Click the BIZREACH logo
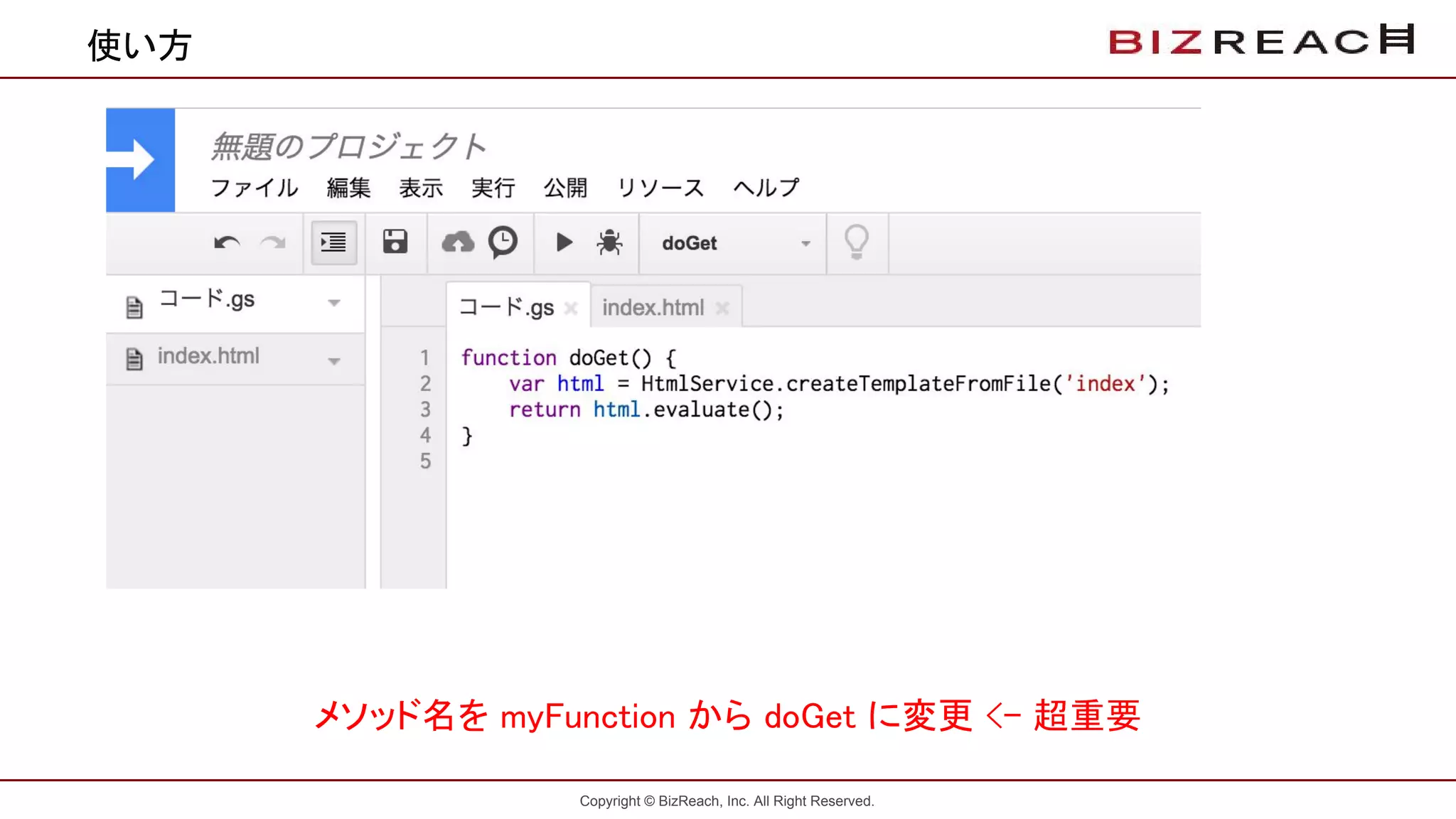Viewport: 1456px width, 819px height. [1262, 41]
